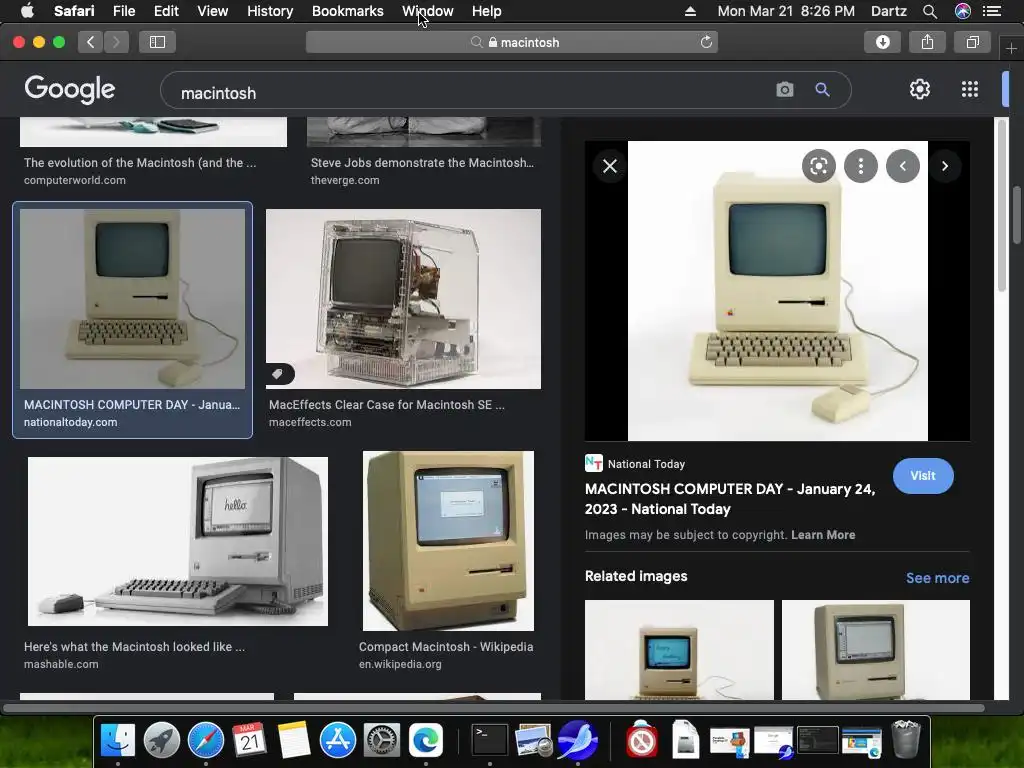Open a new tab with plus button

tap(1011, 49)
